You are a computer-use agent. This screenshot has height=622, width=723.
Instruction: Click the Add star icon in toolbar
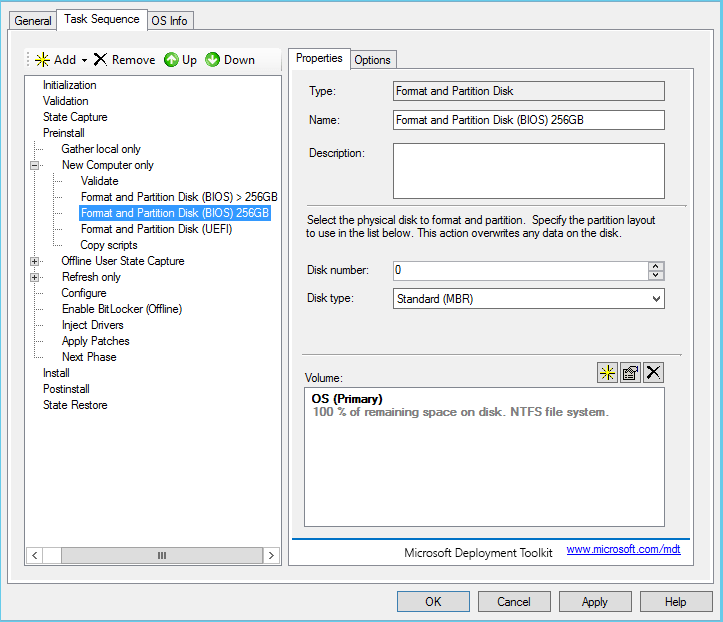[42, 60]
